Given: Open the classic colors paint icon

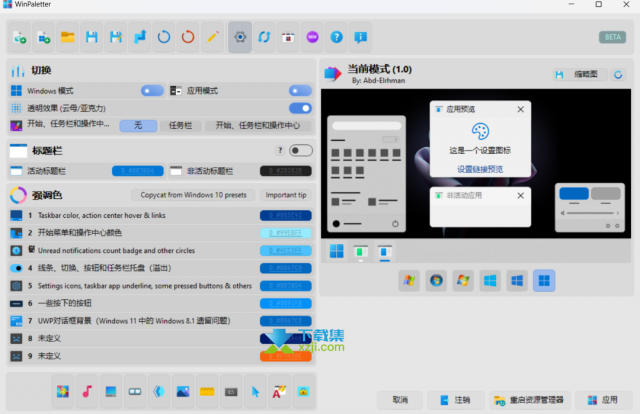Looking at the screenshot, I should [x=63, y=392].
